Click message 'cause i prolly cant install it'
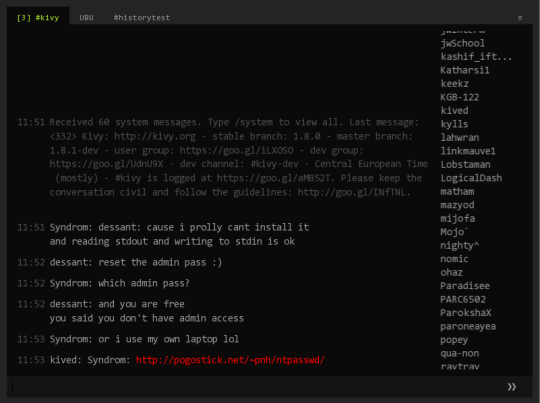 pos(228,227)
